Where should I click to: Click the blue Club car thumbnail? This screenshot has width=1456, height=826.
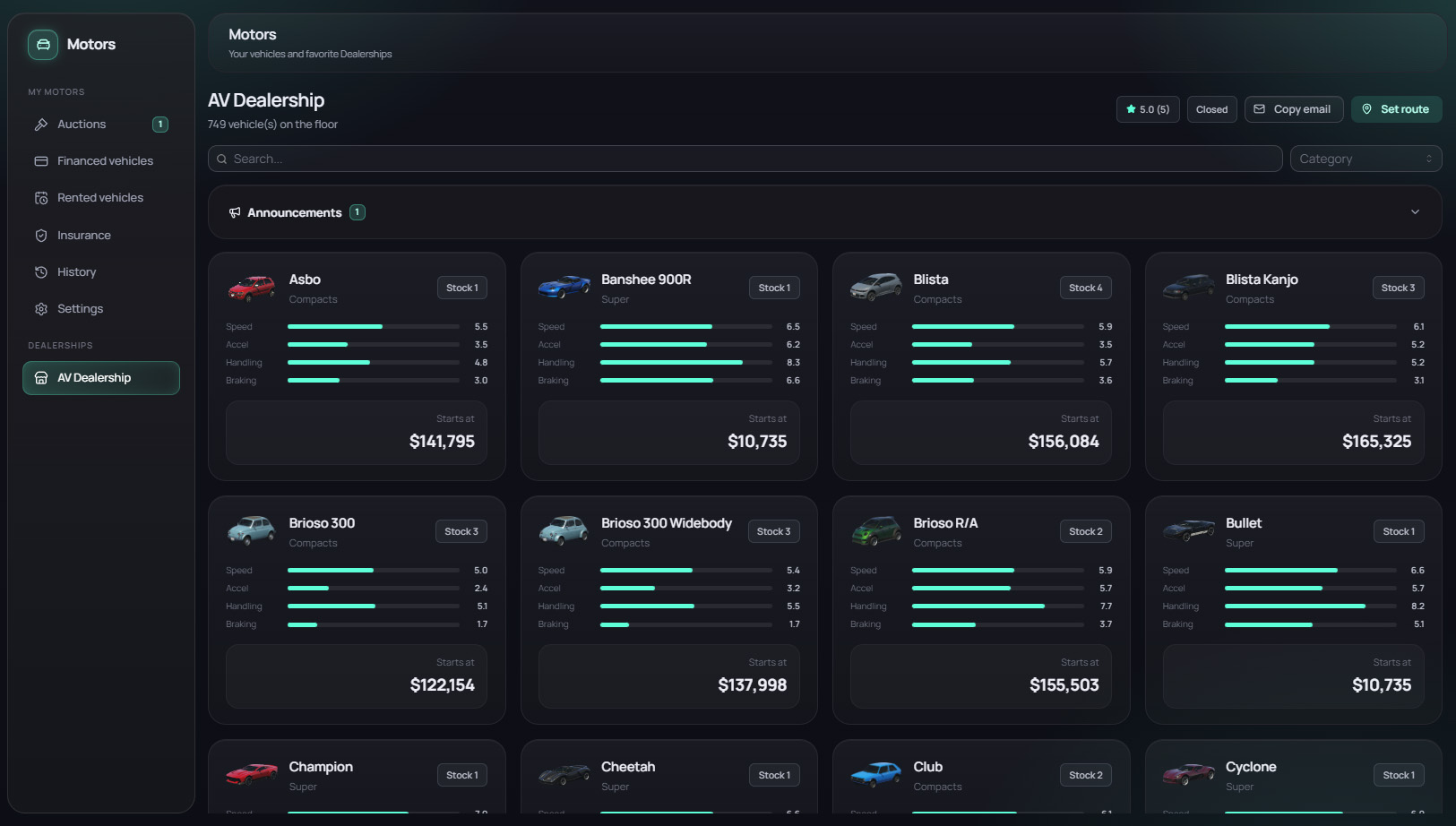[876, 774]
